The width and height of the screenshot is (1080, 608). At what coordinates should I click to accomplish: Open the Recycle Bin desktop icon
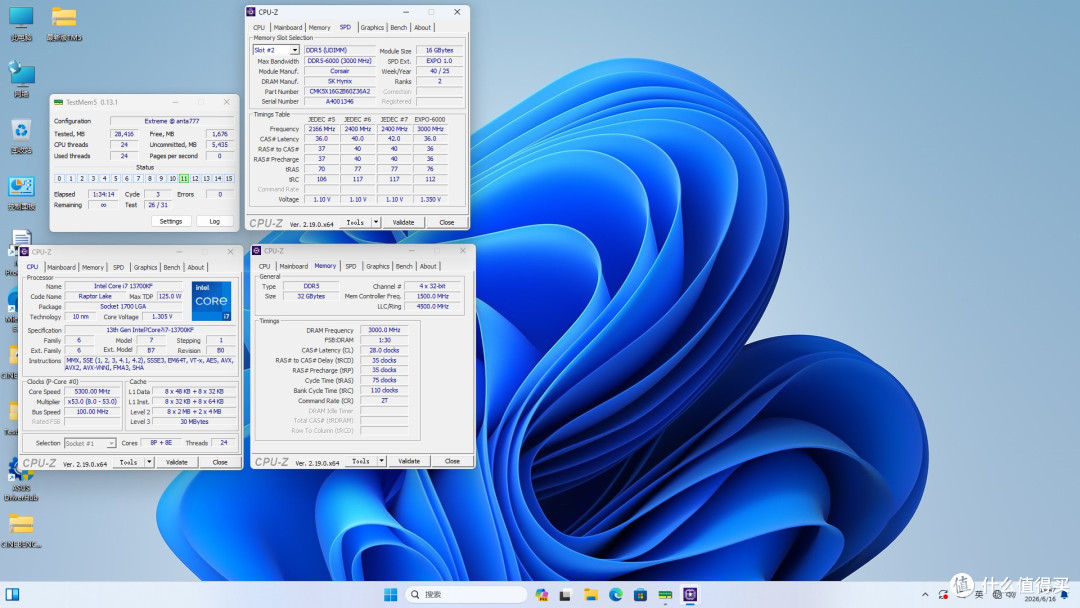tap(21, 135)
